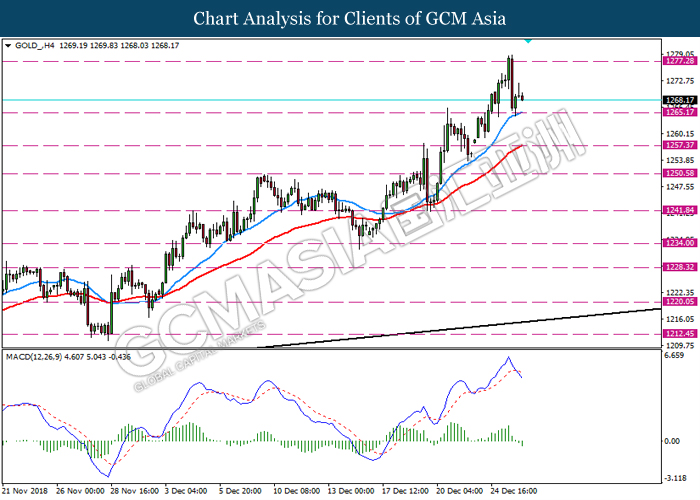Select the 1265.17 price level label
Viewport: 700px width, 500px height.
pos(680,112)
